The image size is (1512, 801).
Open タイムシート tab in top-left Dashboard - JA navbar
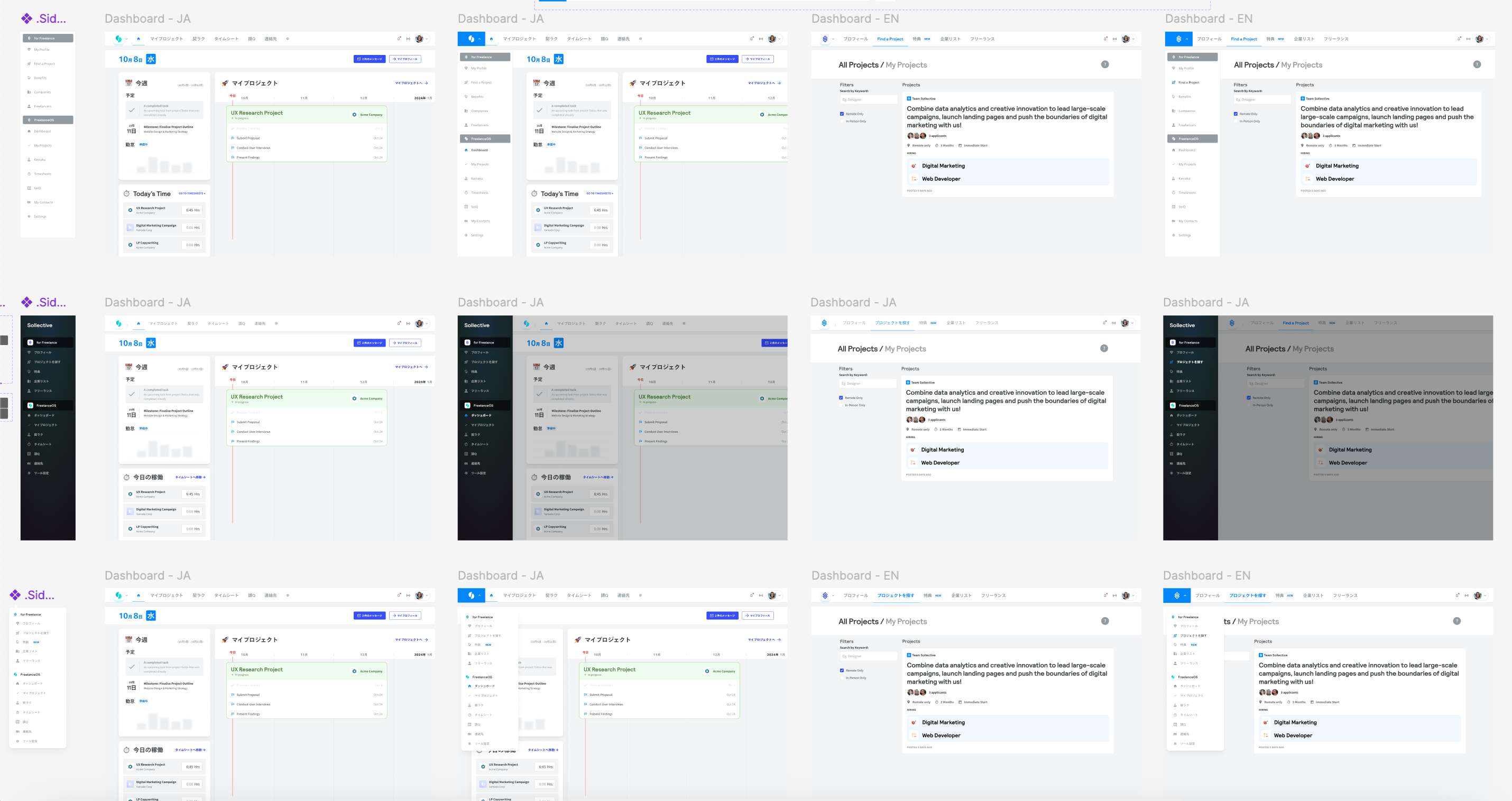click(x=226, y=39)
